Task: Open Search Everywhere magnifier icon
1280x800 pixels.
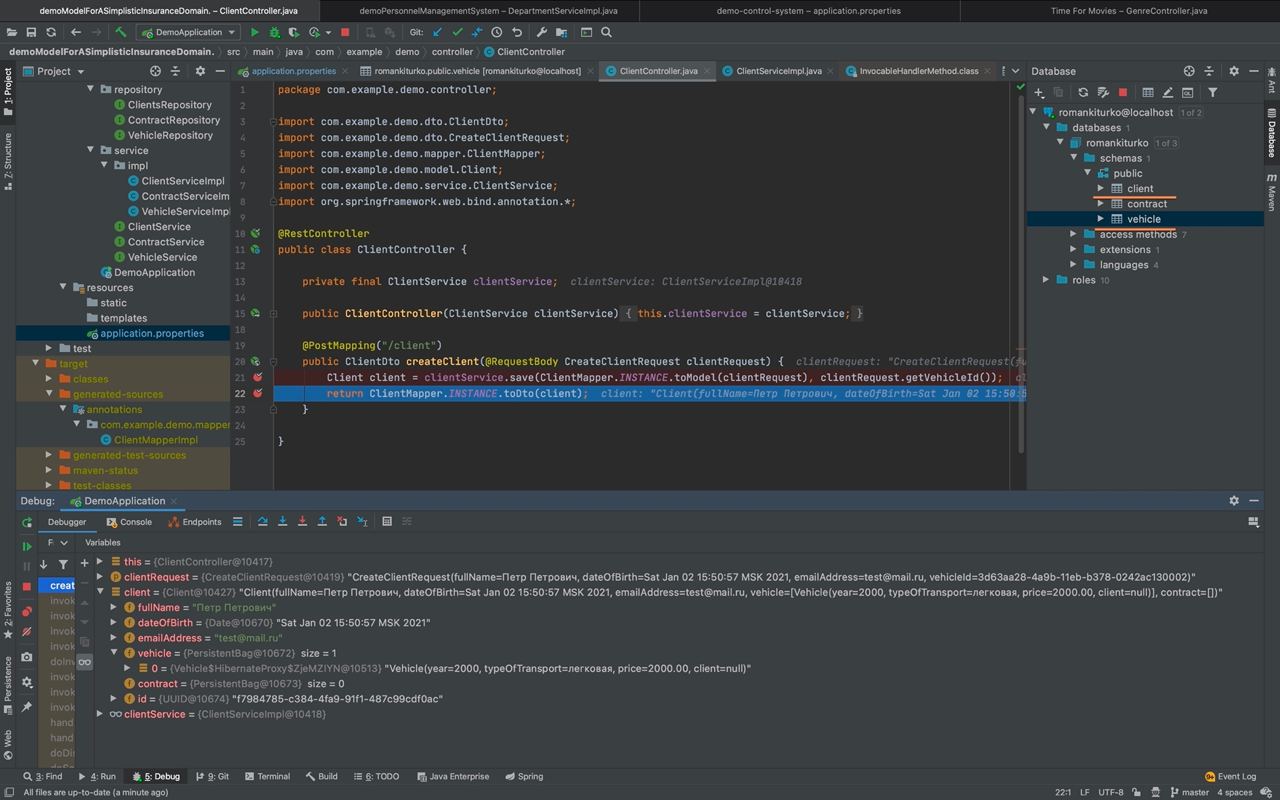Action: coord(606,32)
